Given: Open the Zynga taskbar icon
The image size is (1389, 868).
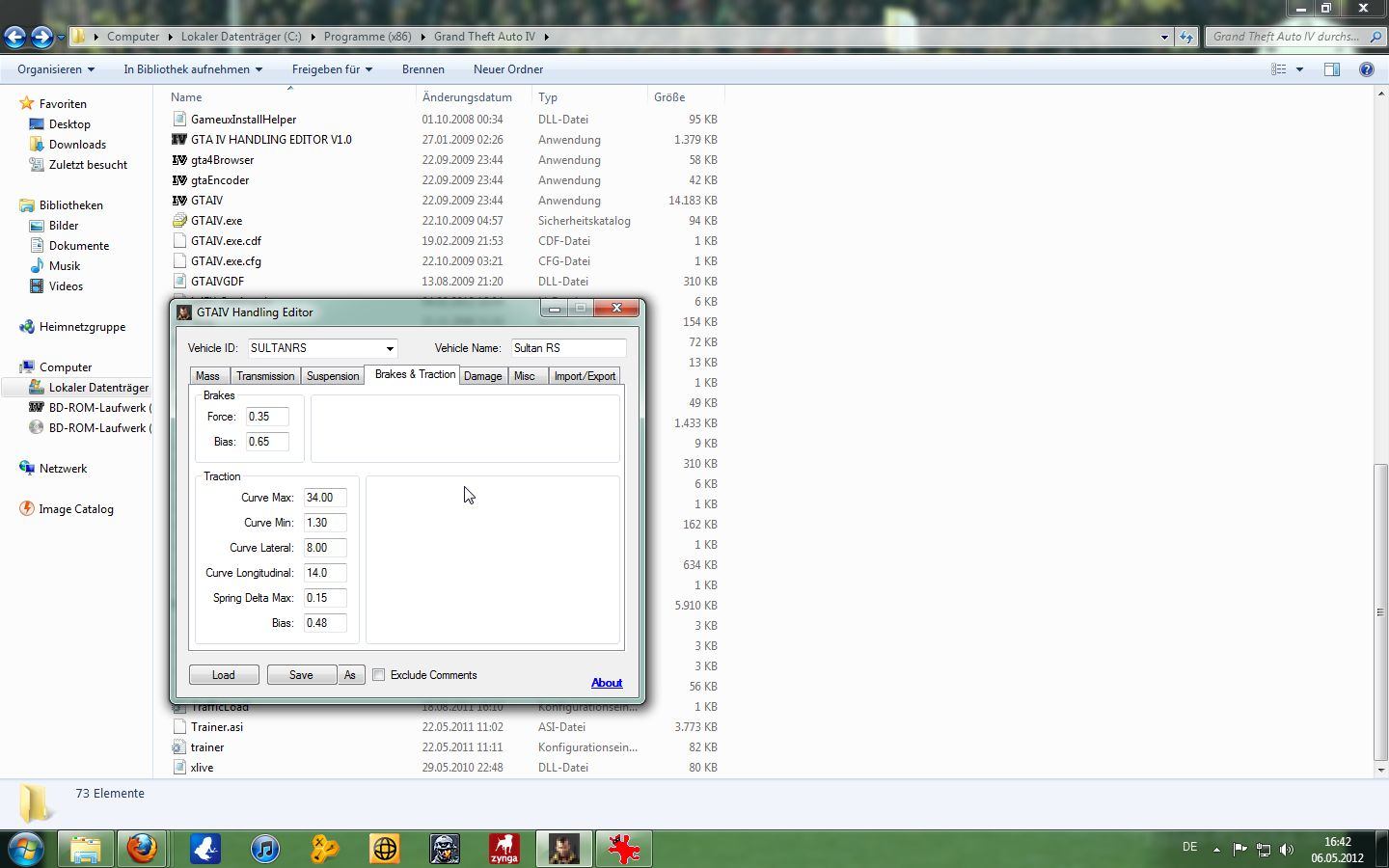Looking at the screenshot, I should (504, 849).
